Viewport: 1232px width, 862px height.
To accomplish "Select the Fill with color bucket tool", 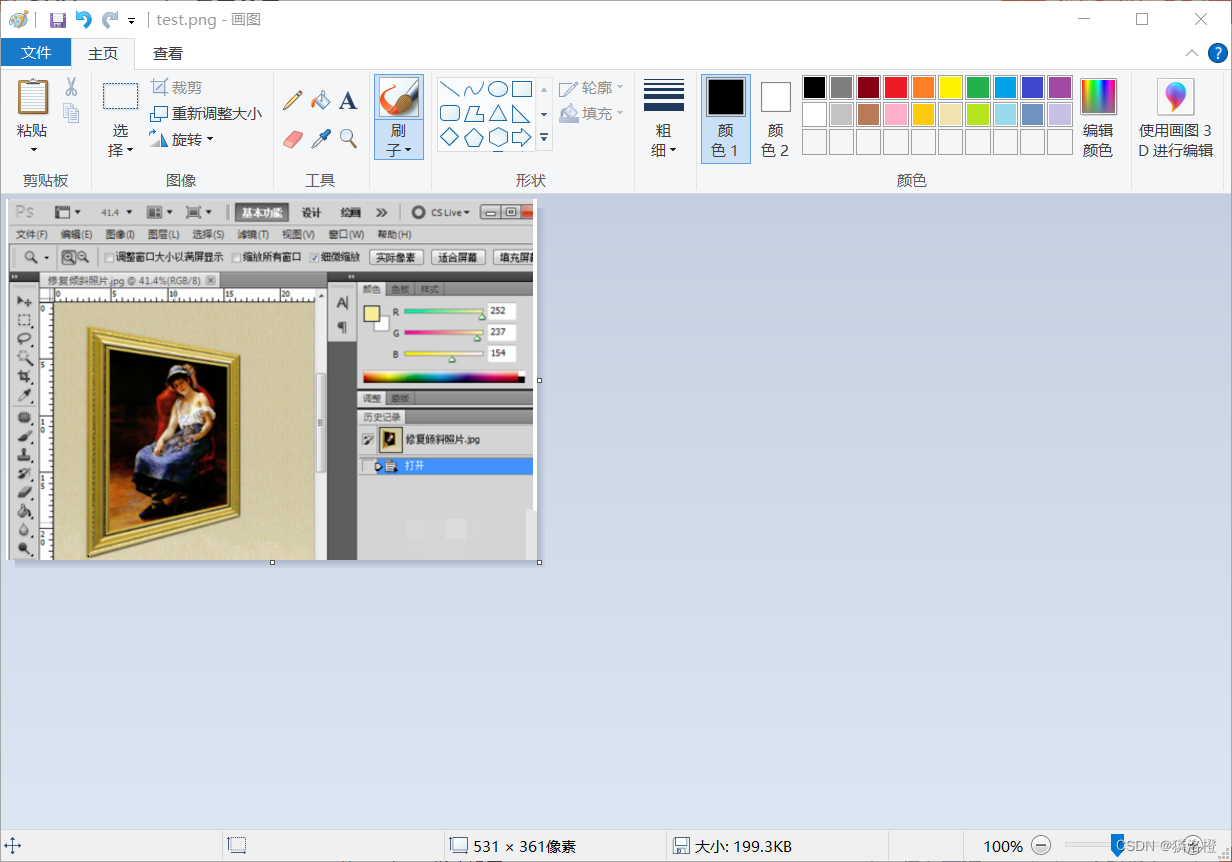I will pyautogui.click(x=320, y=99).
